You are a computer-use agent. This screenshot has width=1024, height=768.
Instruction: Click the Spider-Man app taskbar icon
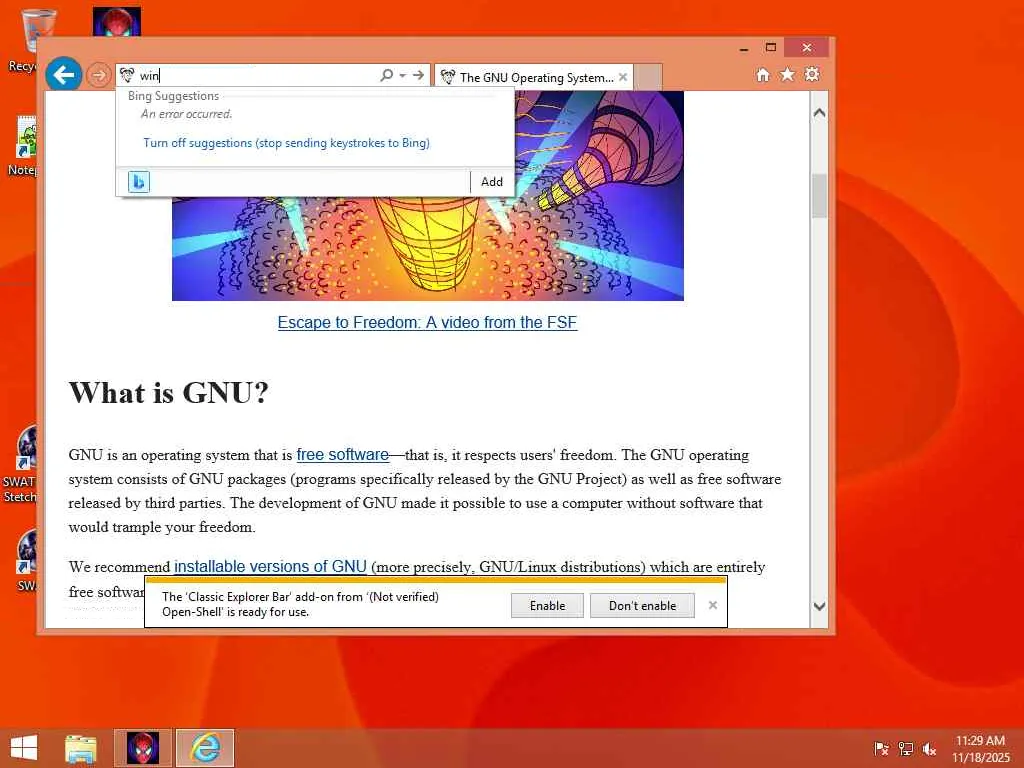tap(143, 748)
